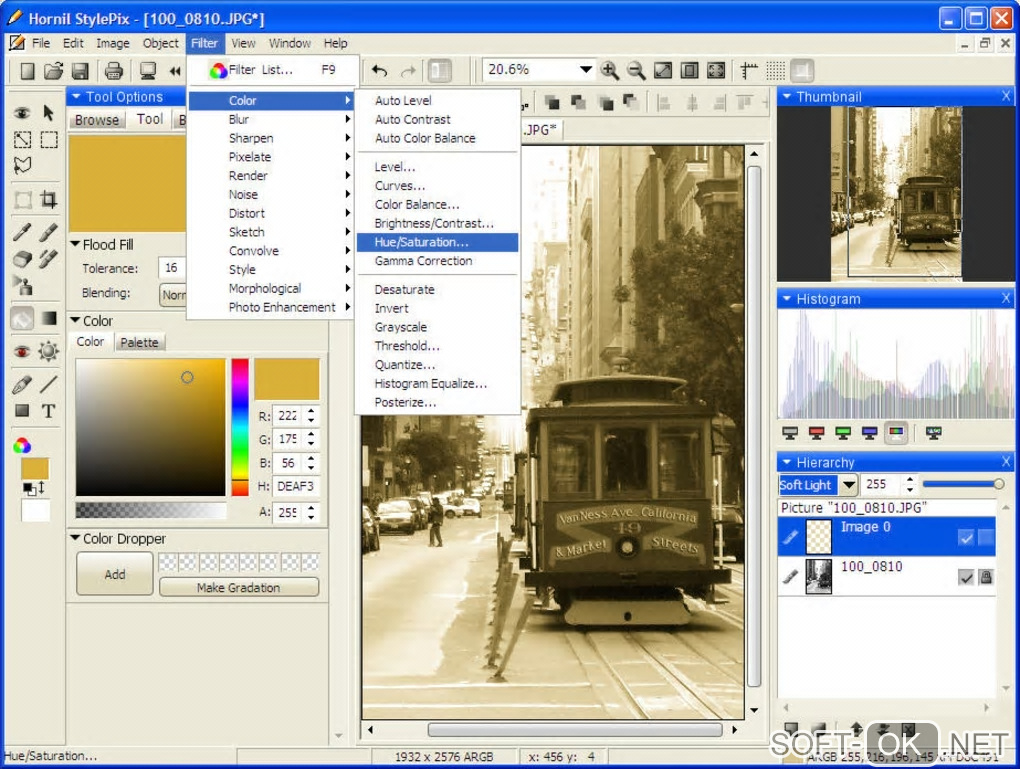Viewport: 1020px width, 769px height.
Task: Select the gradient fill tool
Action: [x=49, y=318]
